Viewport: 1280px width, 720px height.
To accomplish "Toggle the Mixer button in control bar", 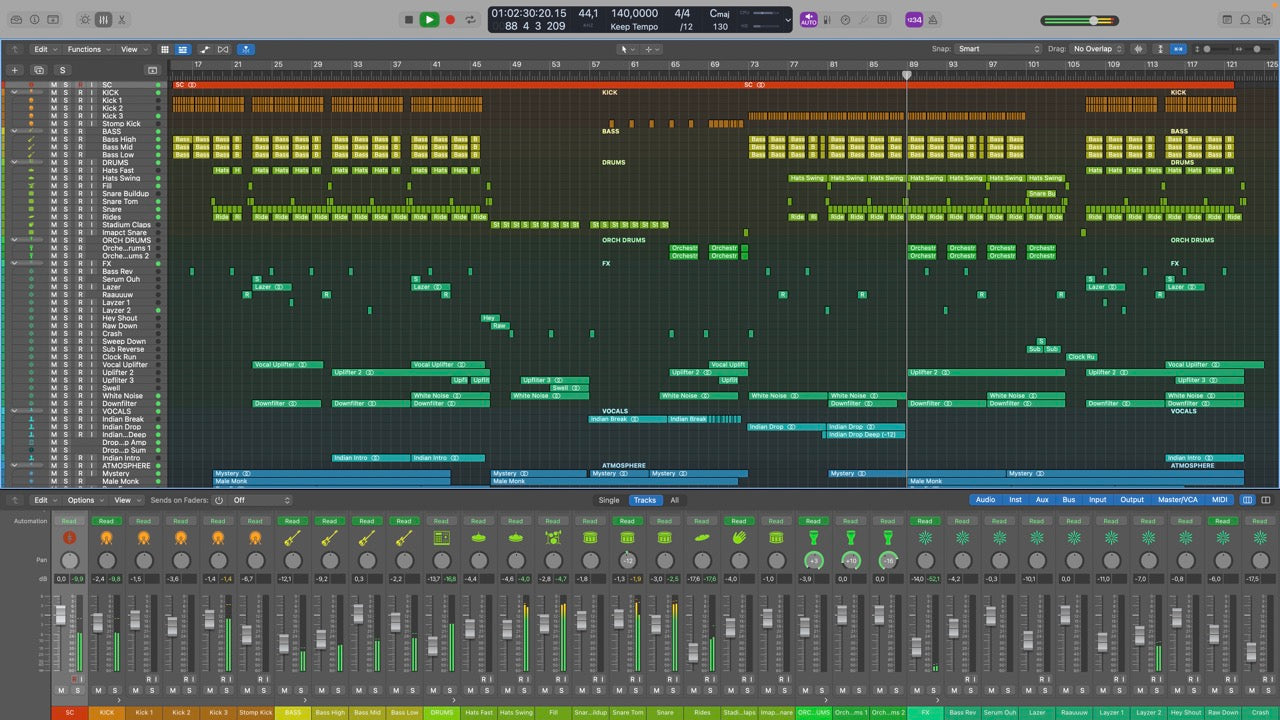I will pyautogui.click(x=102, y=19).
